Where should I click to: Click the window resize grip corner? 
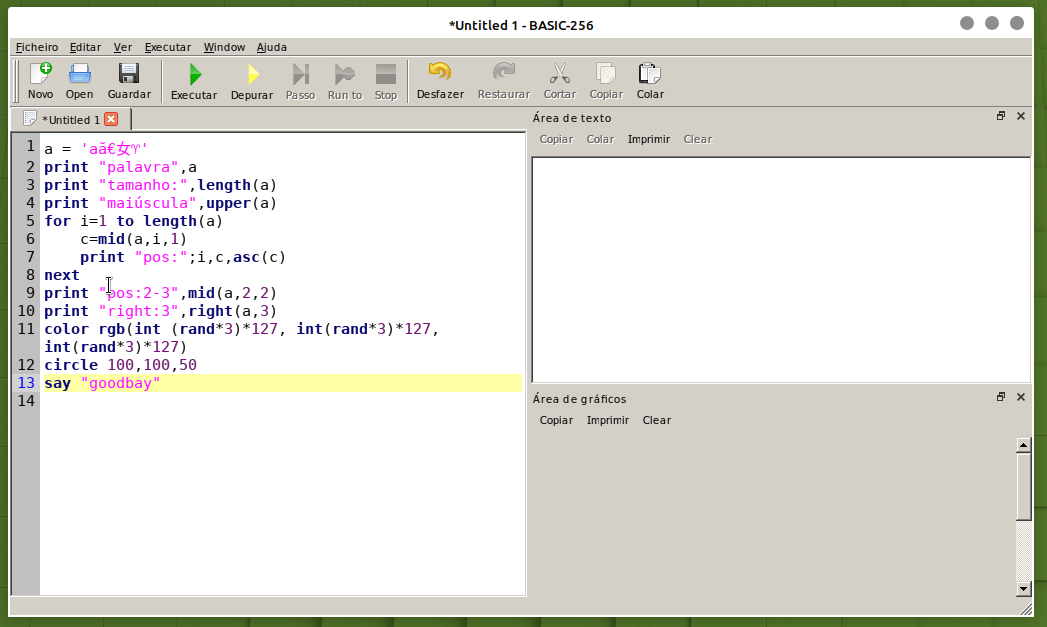[1026, 609]
